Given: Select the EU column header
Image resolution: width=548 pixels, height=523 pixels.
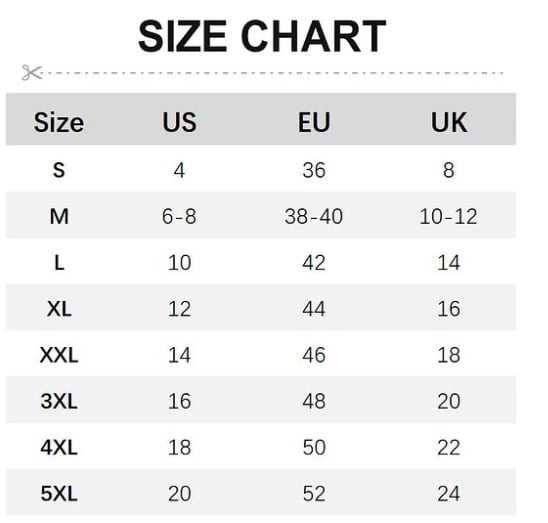Looking at the screenshot, I should (x=314, y=122).
